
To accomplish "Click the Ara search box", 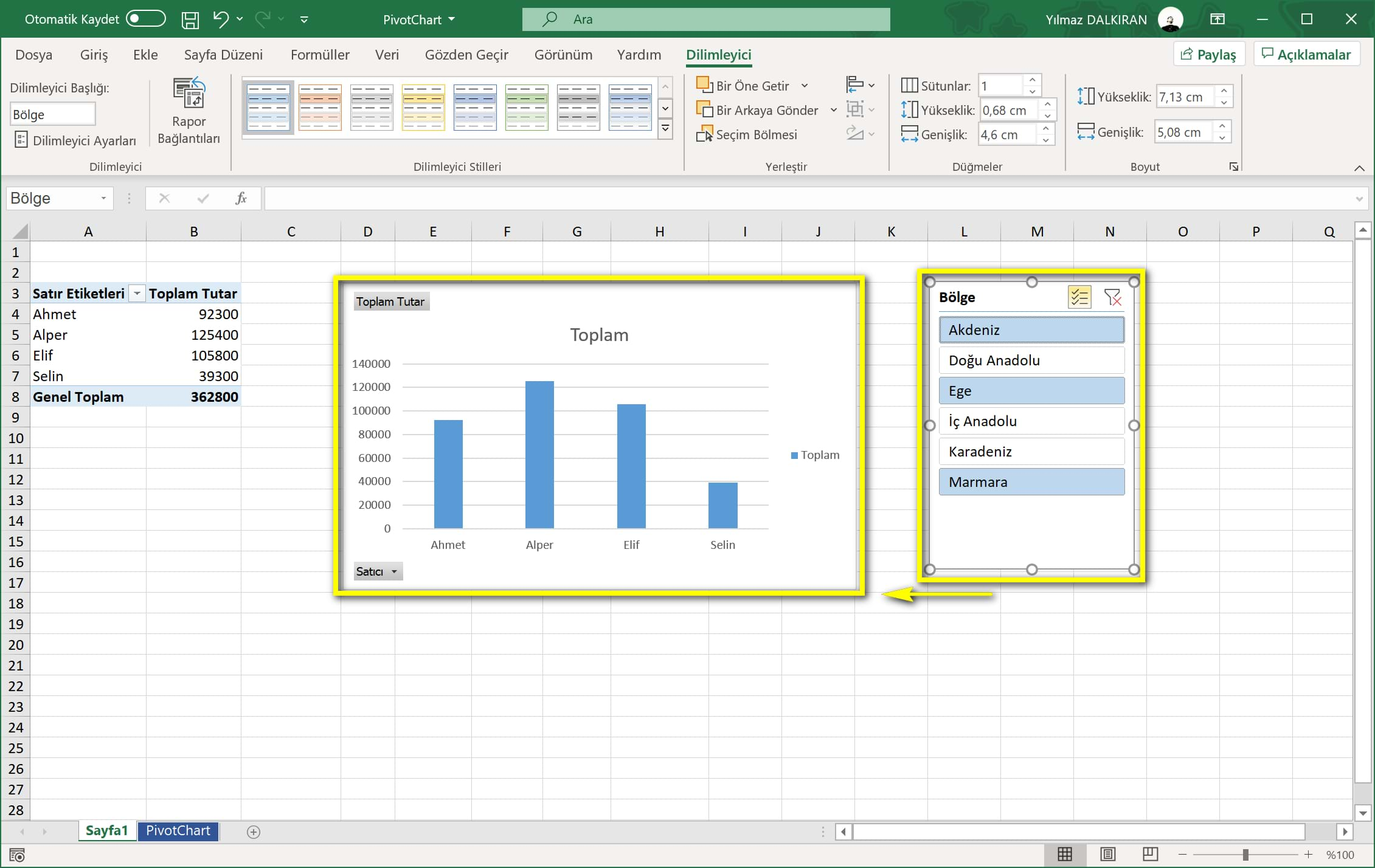I will 706,19.
